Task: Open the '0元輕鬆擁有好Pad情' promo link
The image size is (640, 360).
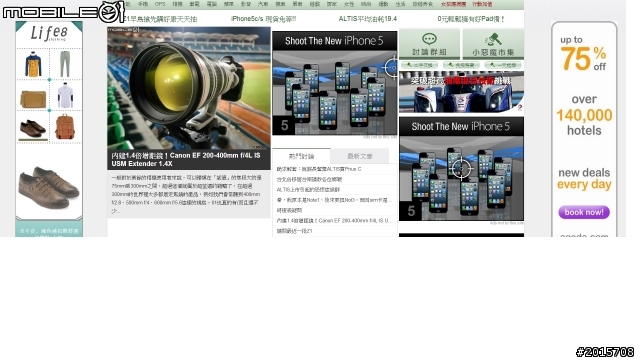Action: point(471,19)
